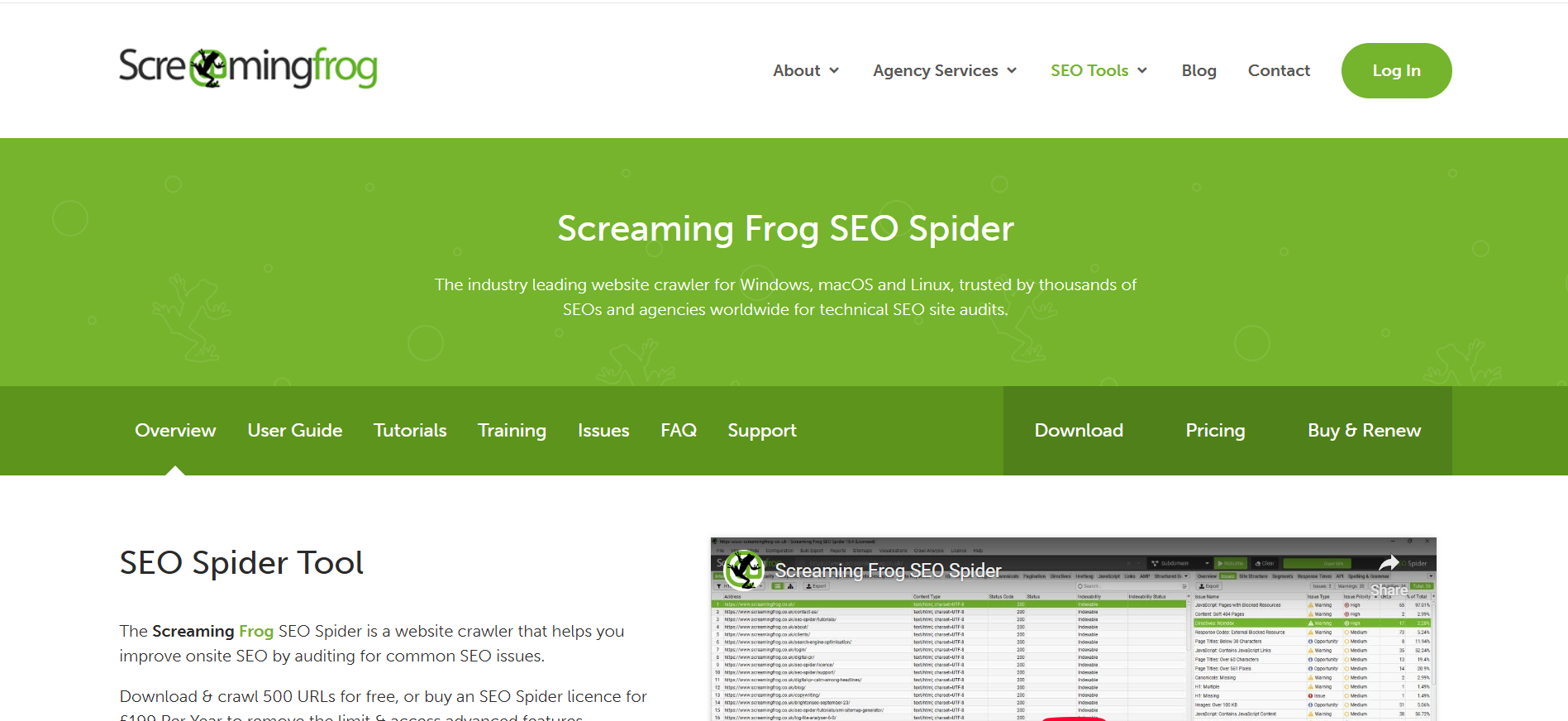Screen dimensions: 1568x721
Task: Go to the Blog page
Action: (x=1199, y=71)
